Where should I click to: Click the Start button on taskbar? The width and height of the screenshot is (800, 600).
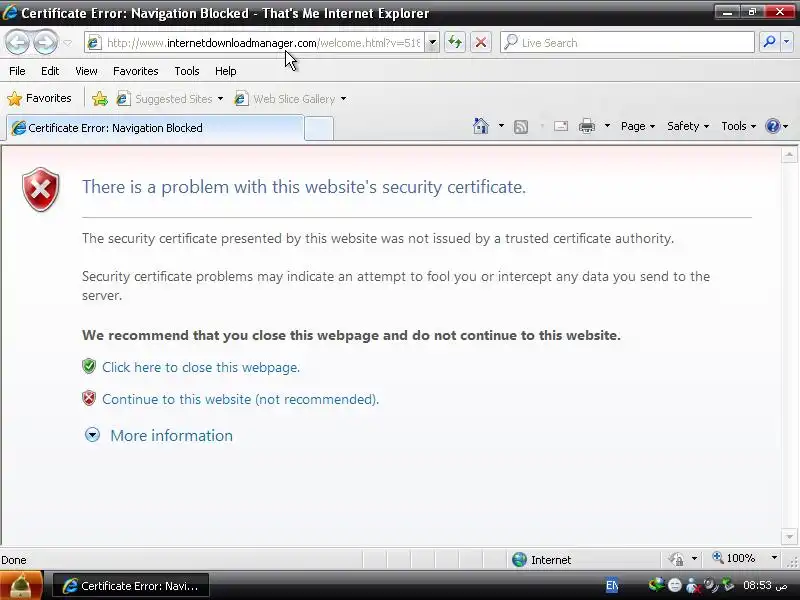point(21,586)
